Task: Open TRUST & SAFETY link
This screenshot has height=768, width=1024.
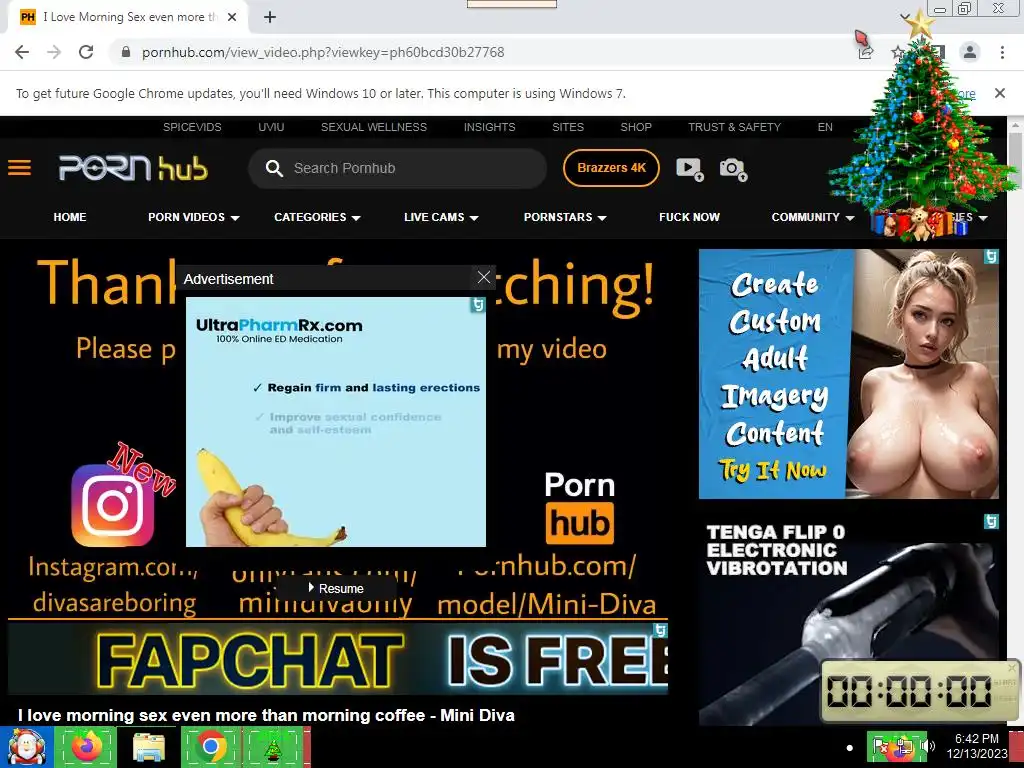Action: [734, 127]
